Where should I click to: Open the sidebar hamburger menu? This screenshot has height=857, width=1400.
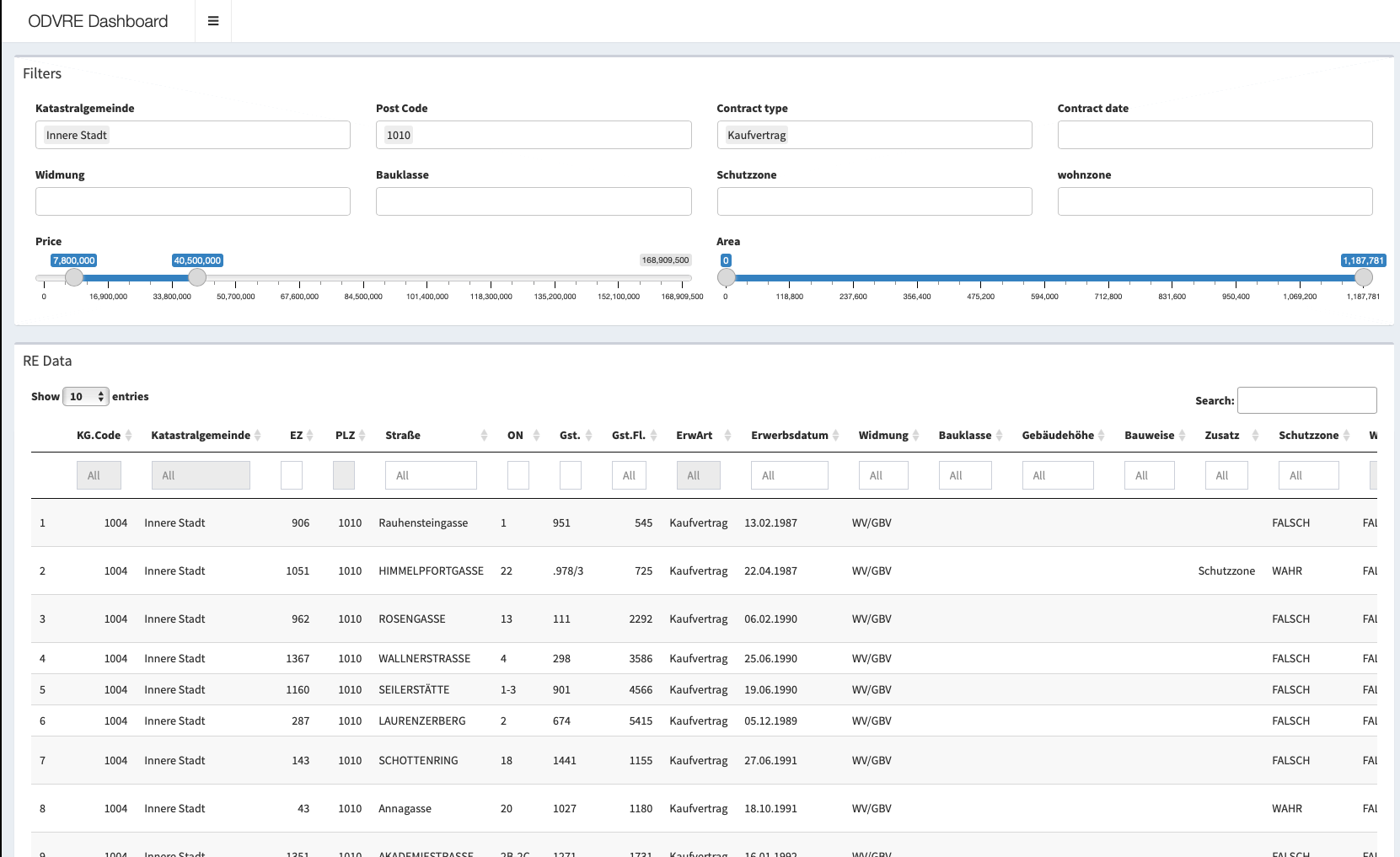212,21
